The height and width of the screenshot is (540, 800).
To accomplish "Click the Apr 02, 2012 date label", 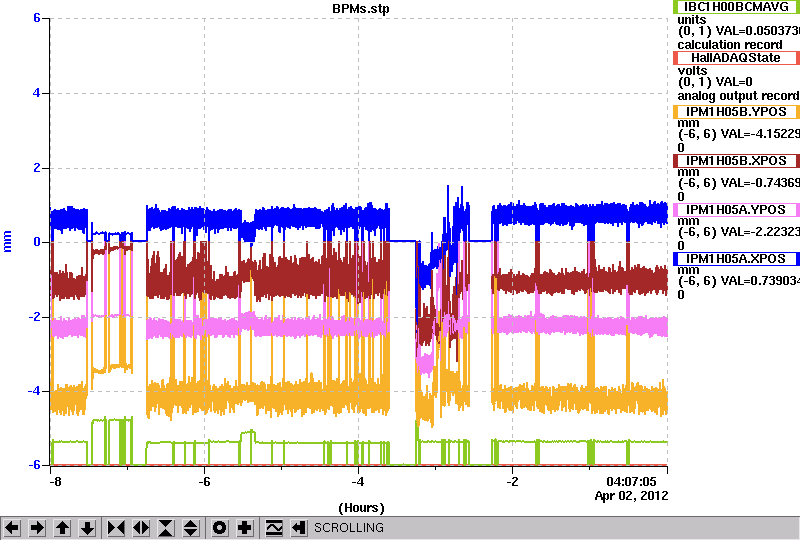I will tap(632, 496).
